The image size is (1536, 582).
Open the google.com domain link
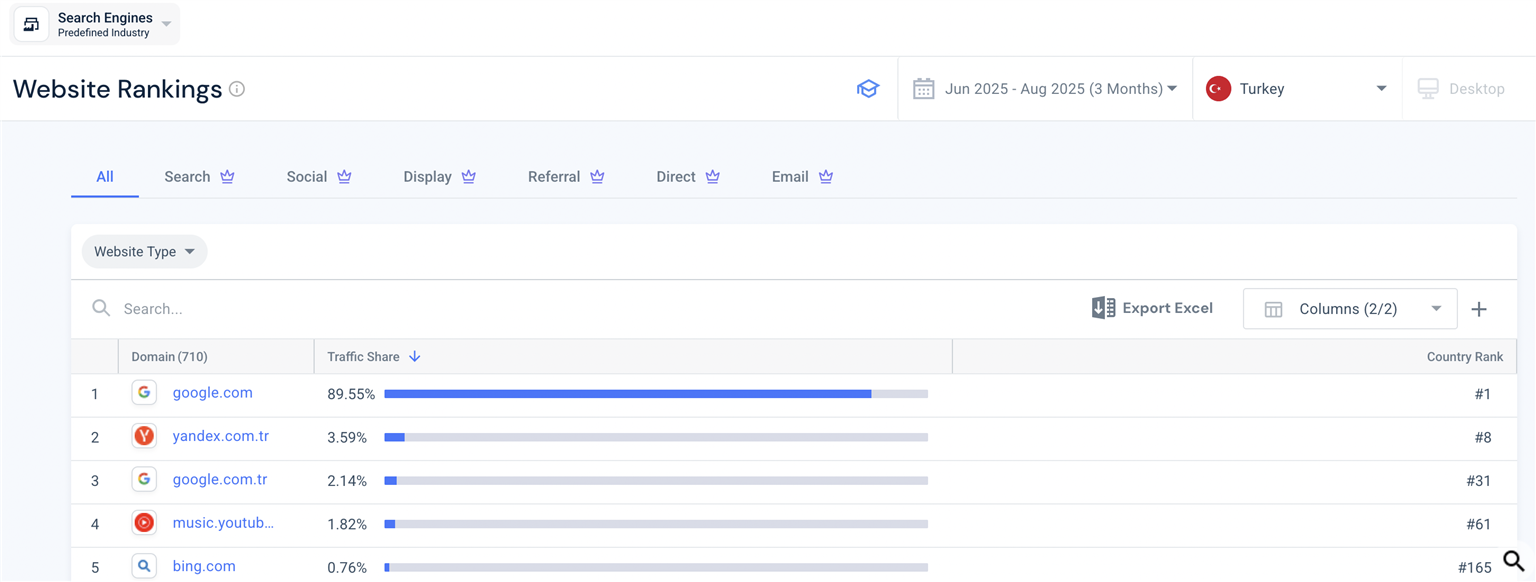[212, 393]
